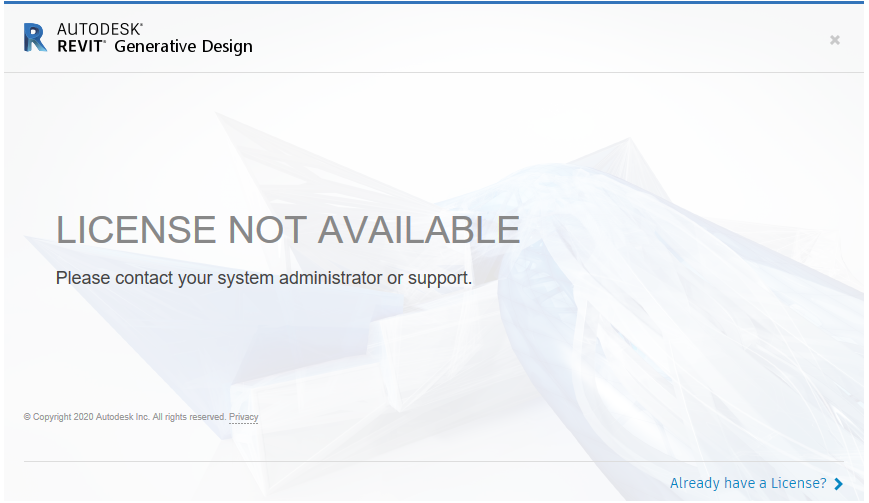Click the LICENSE NOT AVAILABLE heading

point(288,229)
